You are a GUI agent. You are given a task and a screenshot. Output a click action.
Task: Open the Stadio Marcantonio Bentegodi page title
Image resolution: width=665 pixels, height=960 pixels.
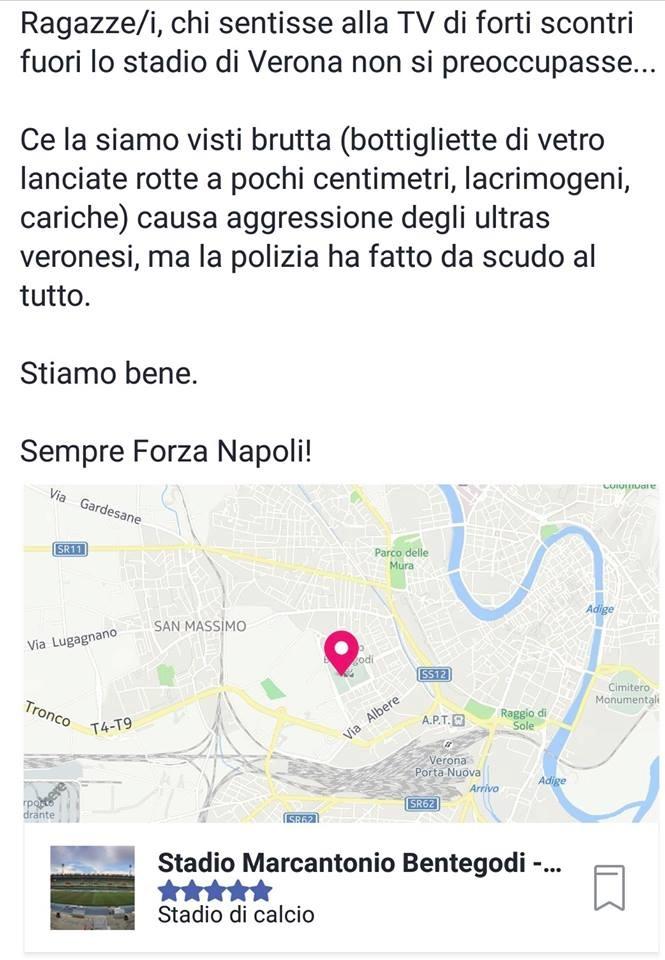pos(359,863)
